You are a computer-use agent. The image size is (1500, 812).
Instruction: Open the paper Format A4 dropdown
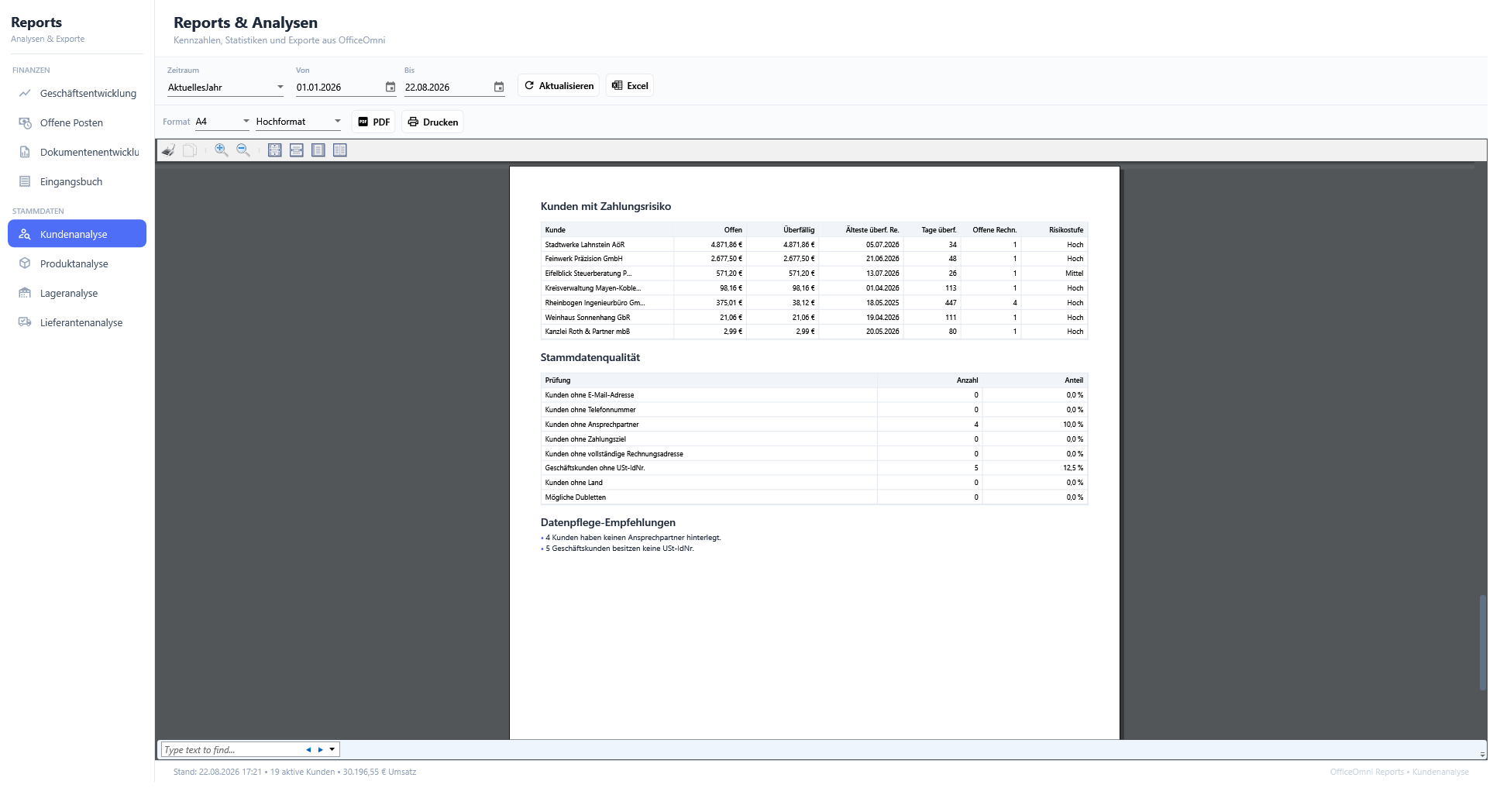(223, 122)
